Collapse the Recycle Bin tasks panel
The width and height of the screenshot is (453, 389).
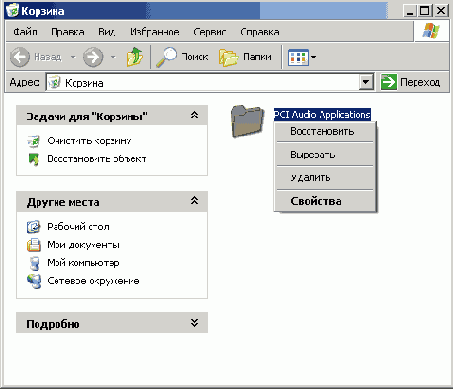194,115
